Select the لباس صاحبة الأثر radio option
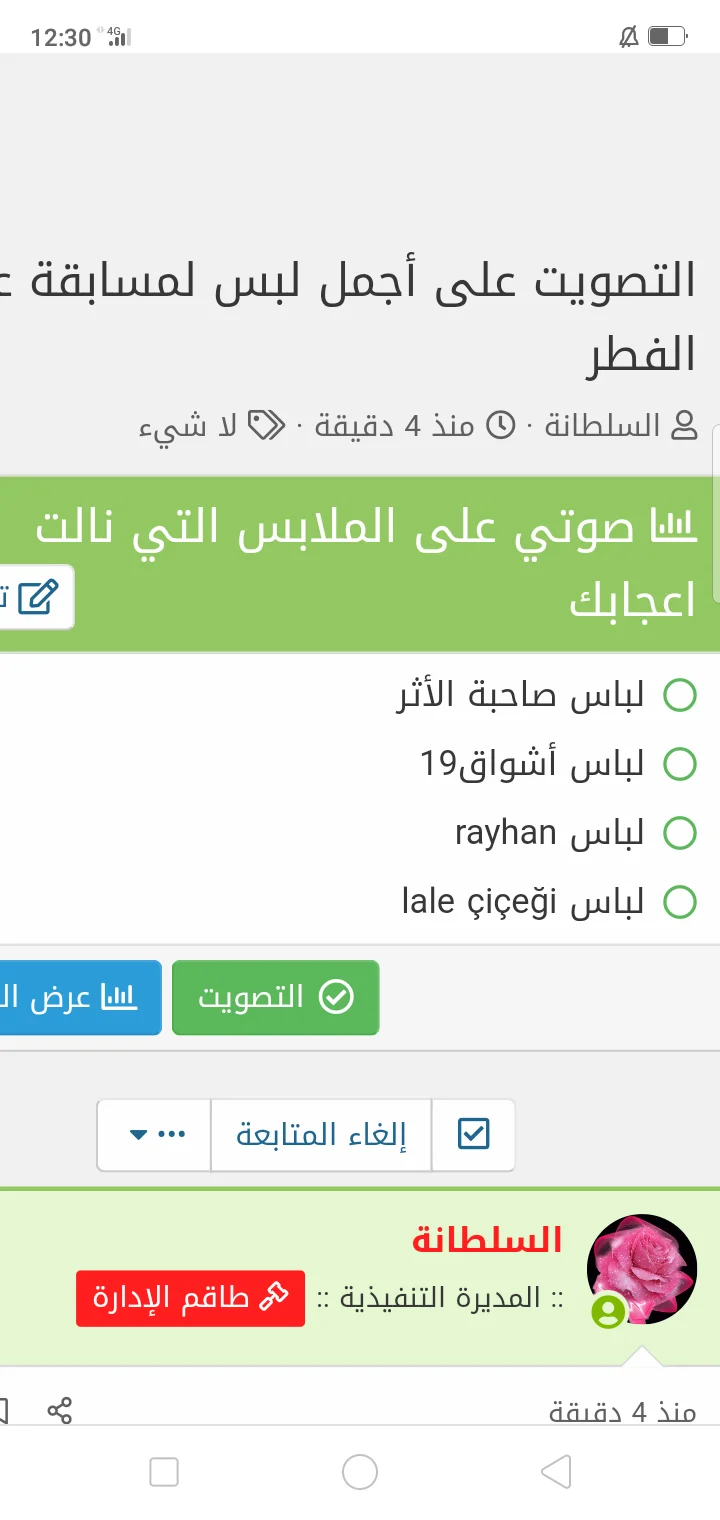The image size is (720, 1520). (680, 695)
